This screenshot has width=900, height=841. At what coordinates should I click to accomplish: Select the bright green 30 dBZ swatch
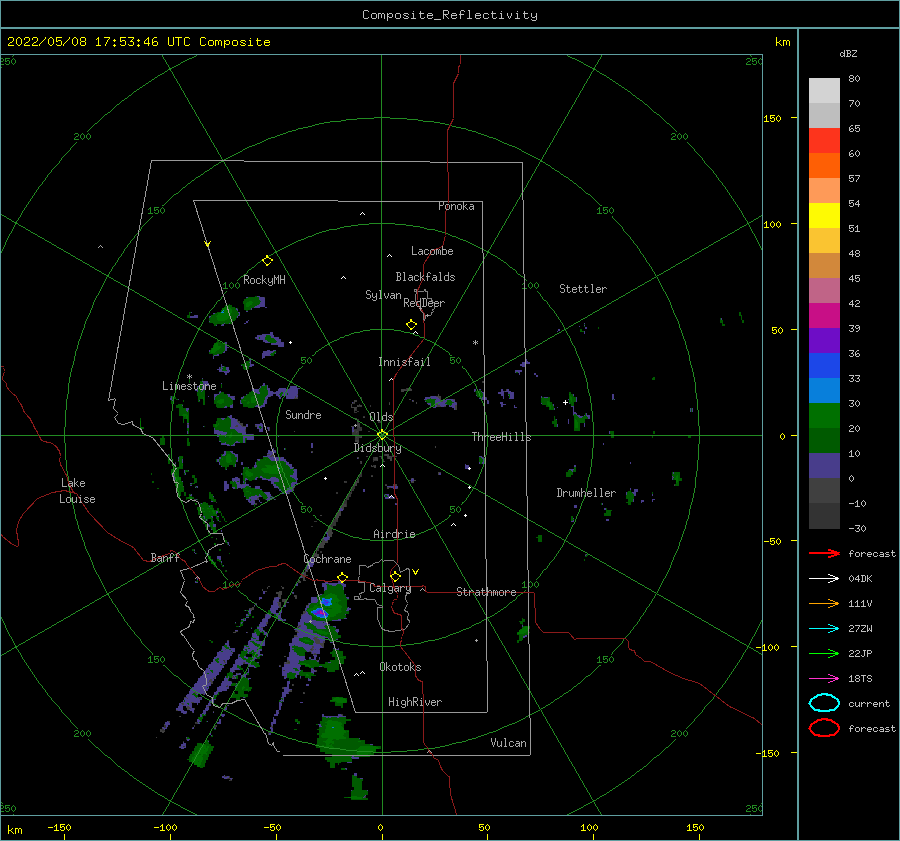click(824, 415)
